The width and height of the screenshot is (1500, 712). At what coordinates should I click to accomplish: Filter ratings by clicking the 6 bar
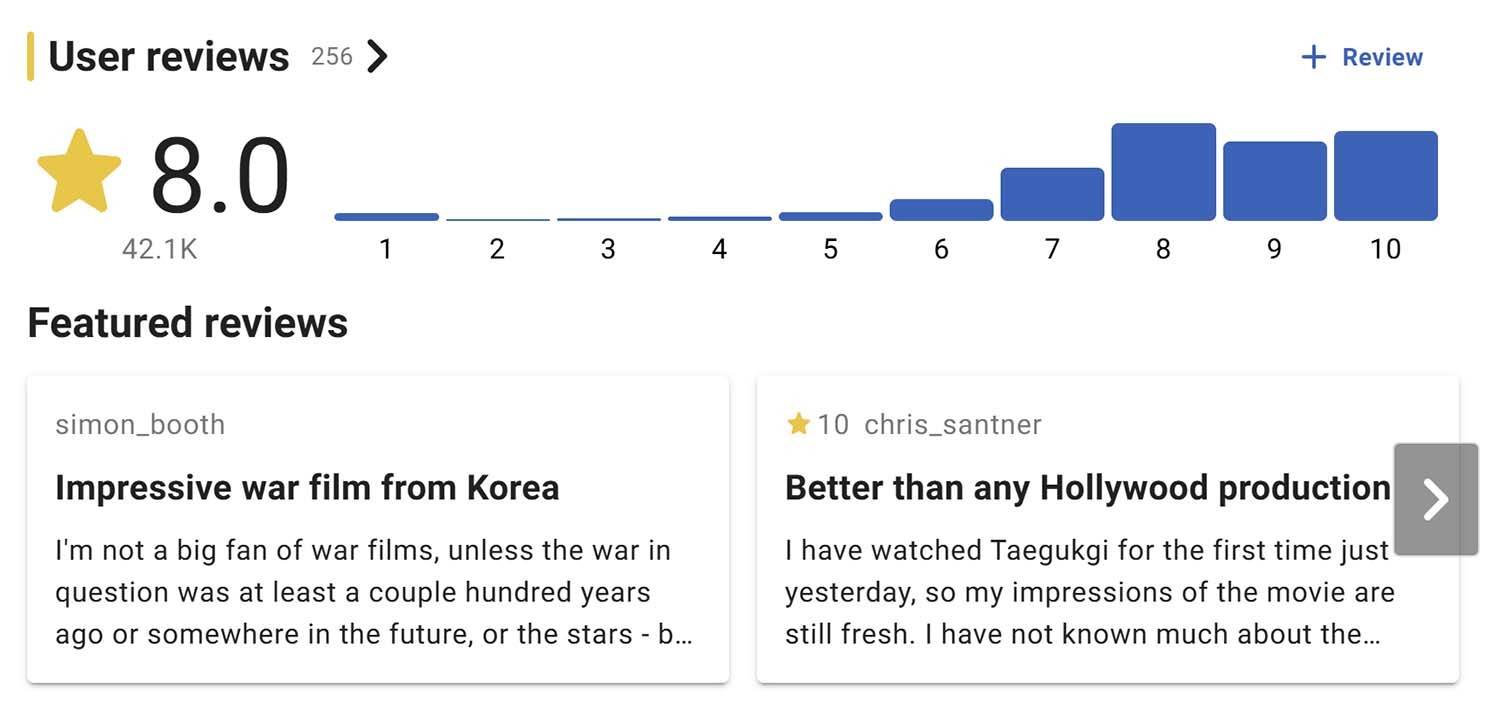[x=941, y=206]
